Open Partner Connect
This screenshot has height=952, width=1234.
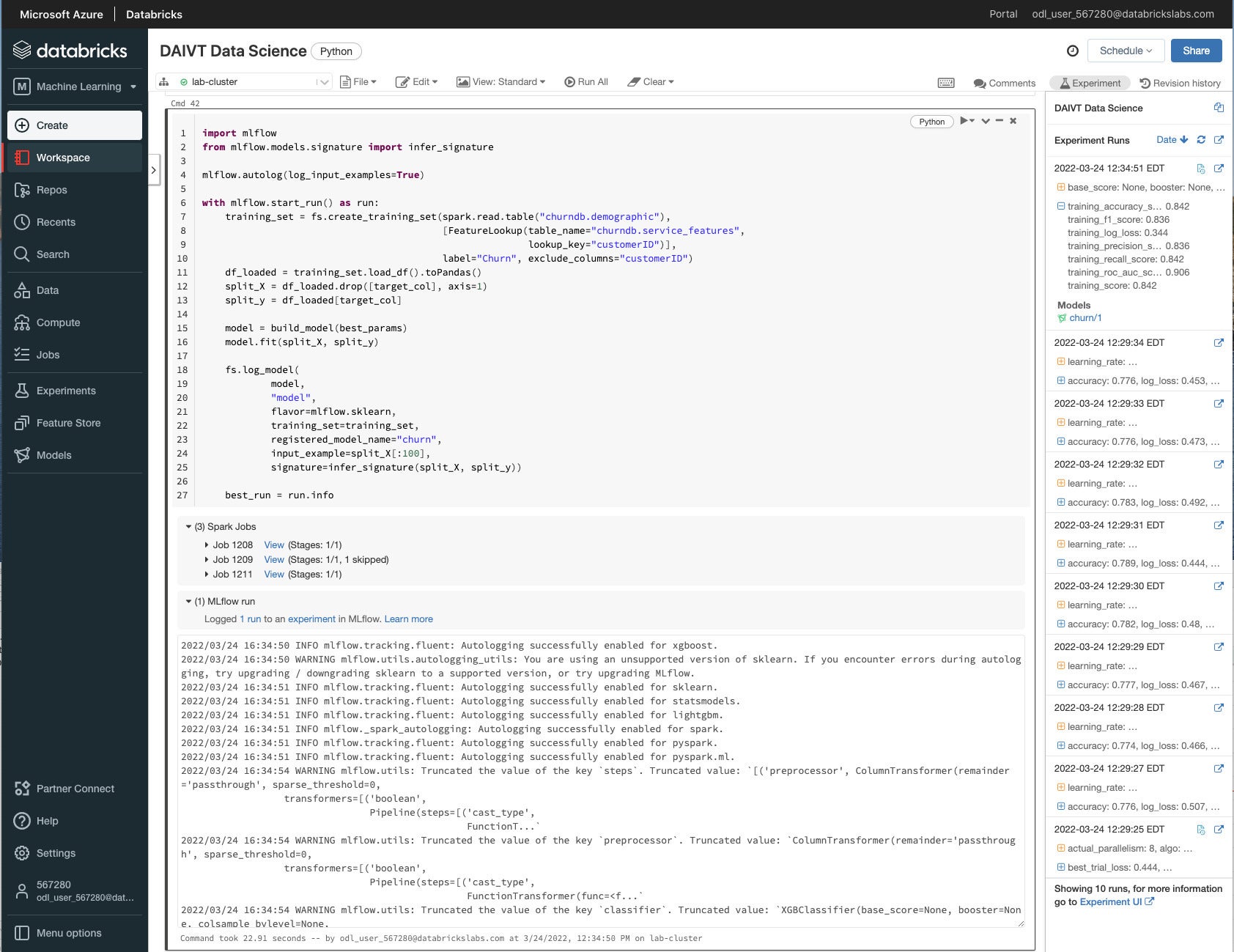click(x=74, y=789)
